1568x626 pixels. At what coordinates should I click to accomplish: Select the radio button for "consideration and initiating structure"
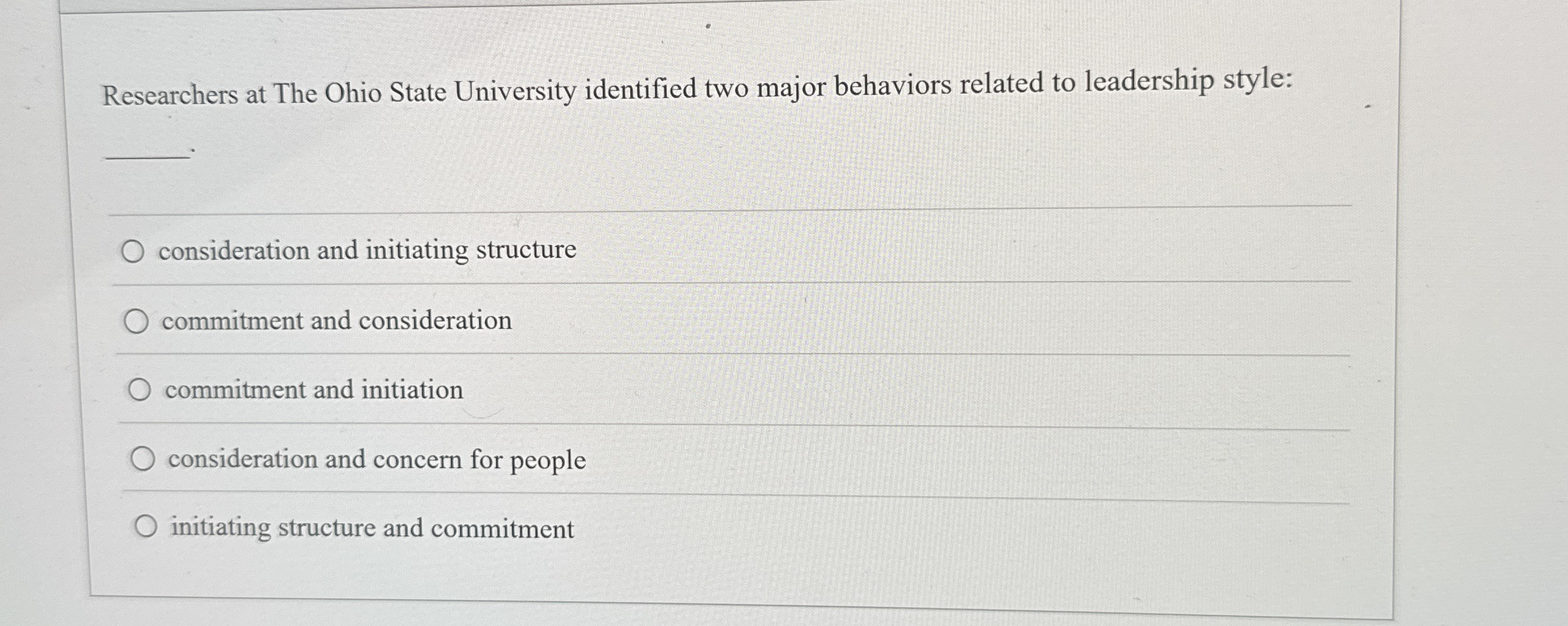135,251
